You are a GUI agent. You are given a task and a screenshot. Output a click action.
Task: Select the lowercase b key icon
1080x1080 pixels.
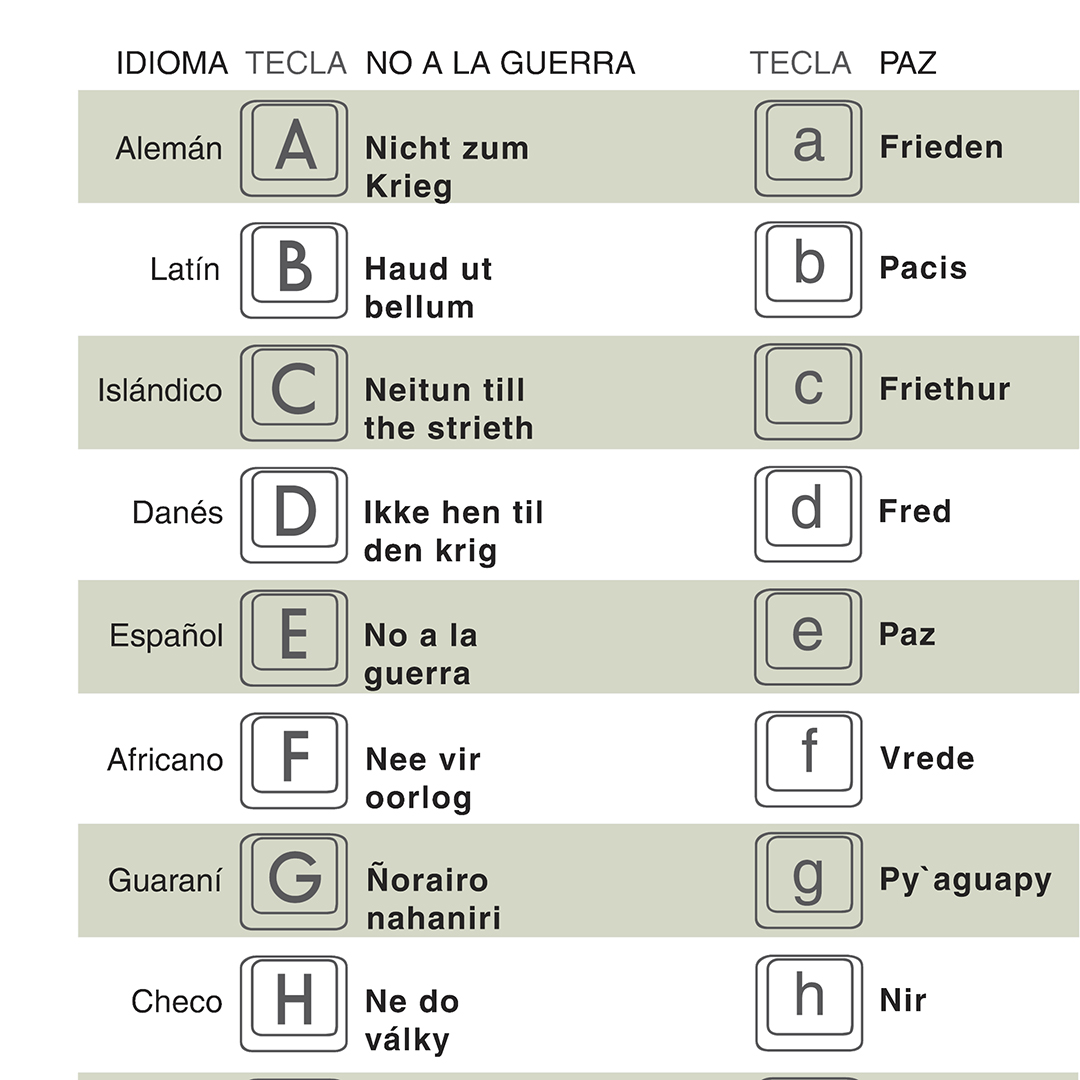[x=809, y=269]
